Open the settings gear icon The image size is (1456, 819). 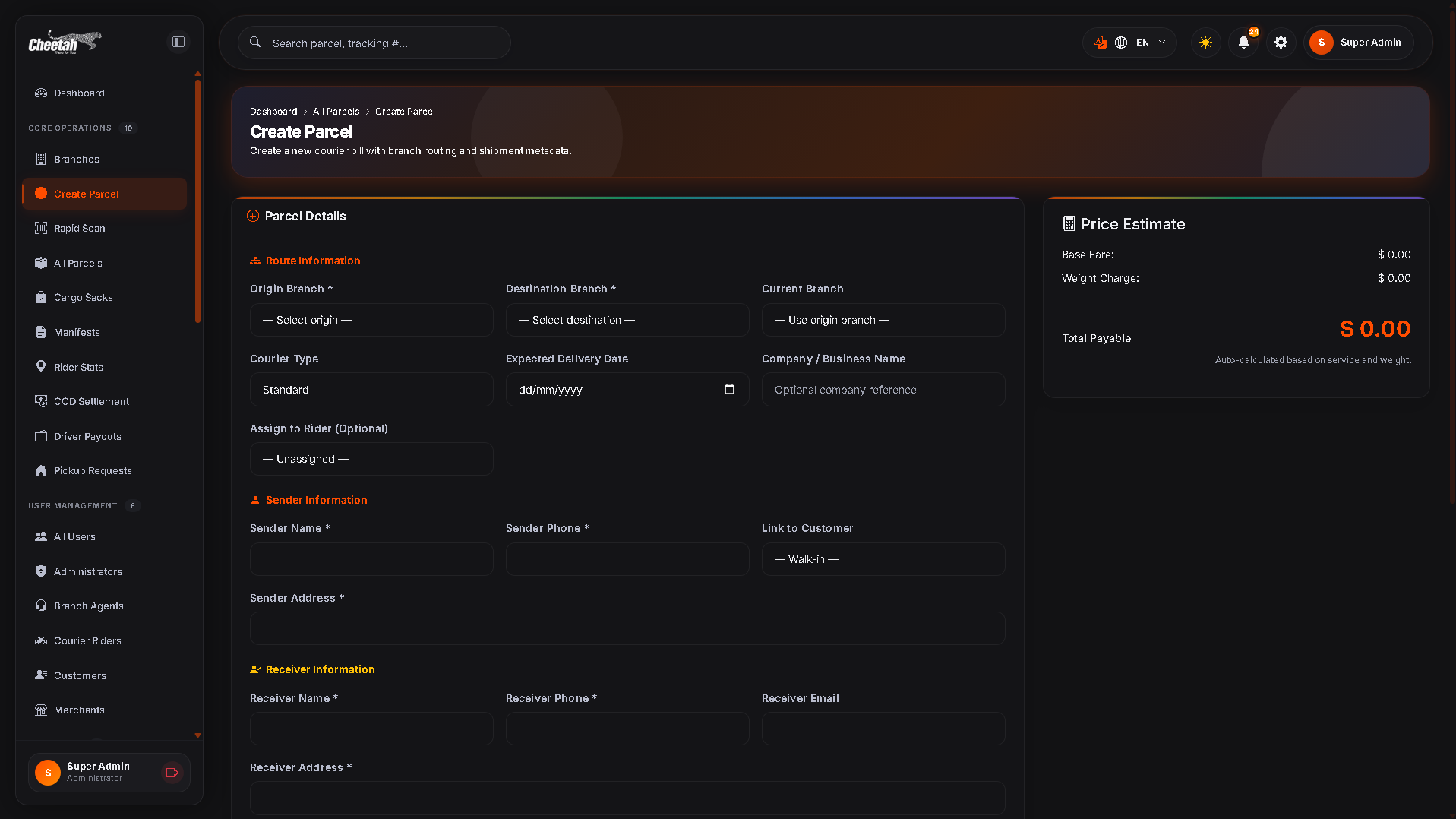point(1281,43)
